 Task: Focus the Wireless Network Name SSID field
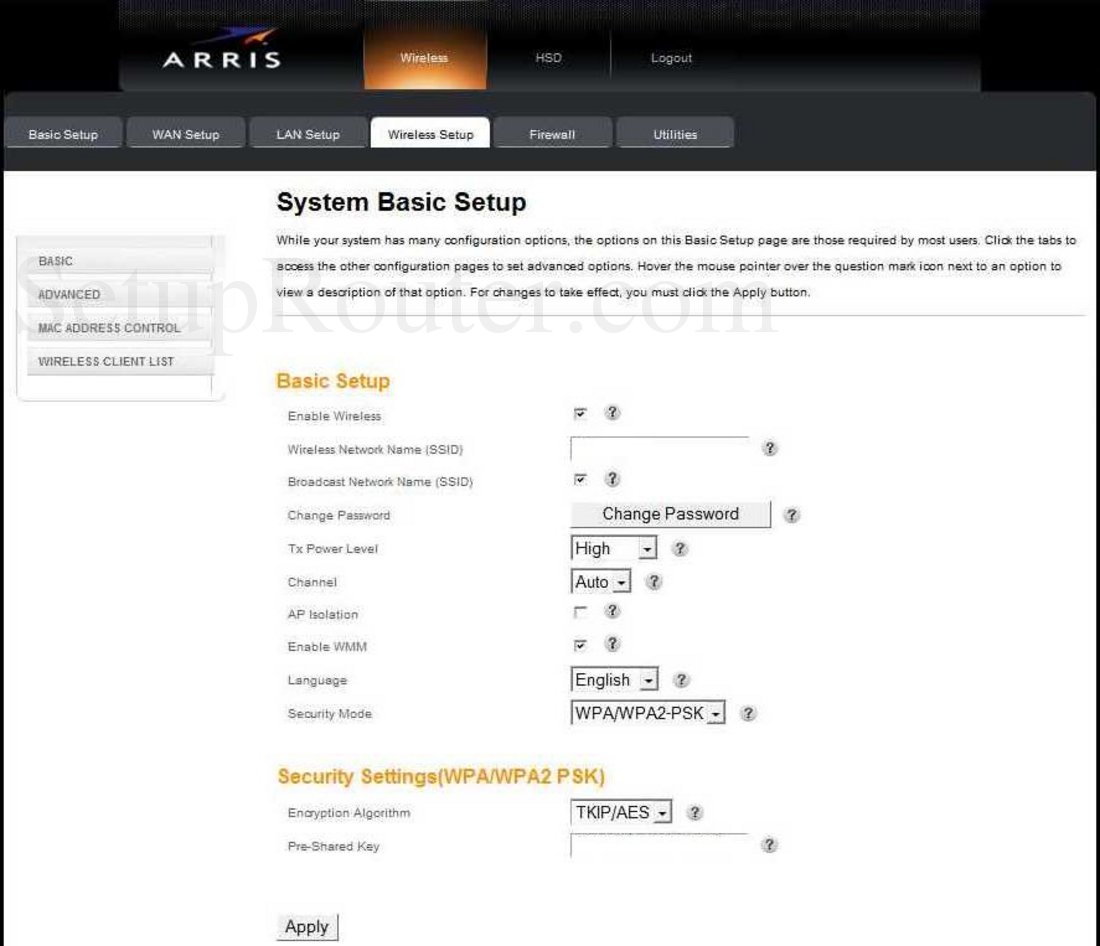coord(660,448)
